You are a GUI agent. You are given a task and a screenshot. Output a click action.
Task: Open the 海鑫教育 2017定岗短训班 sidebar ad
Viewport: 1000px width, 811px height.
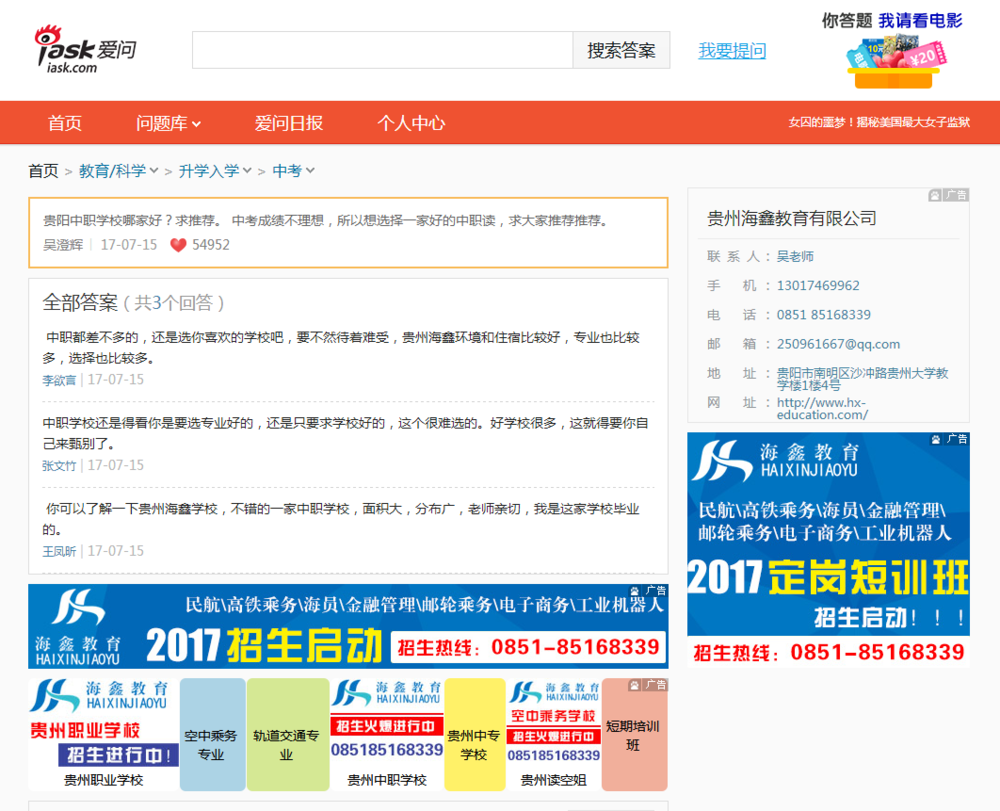828,550
